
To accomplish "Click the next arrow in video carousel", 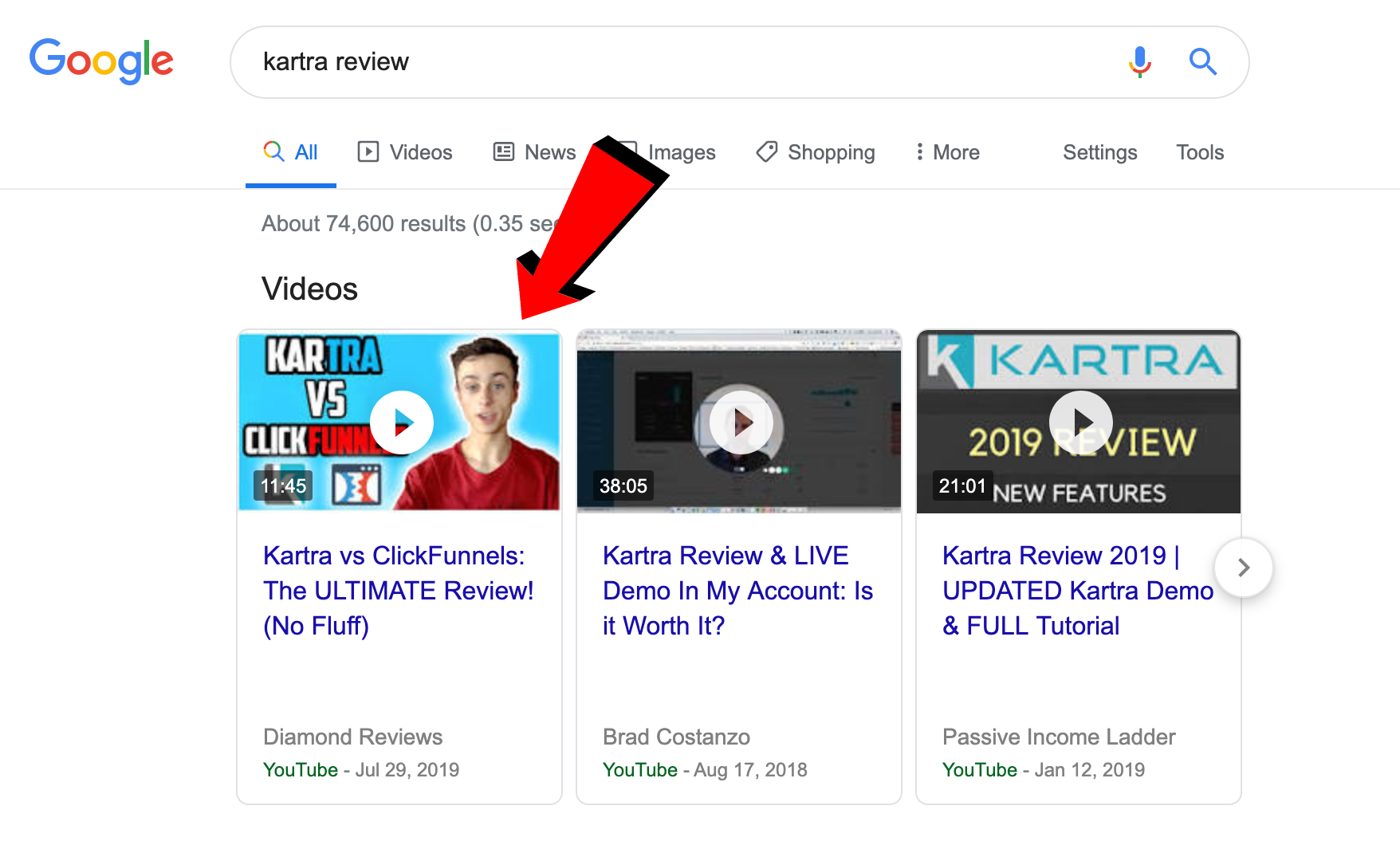I will 1243,568.
